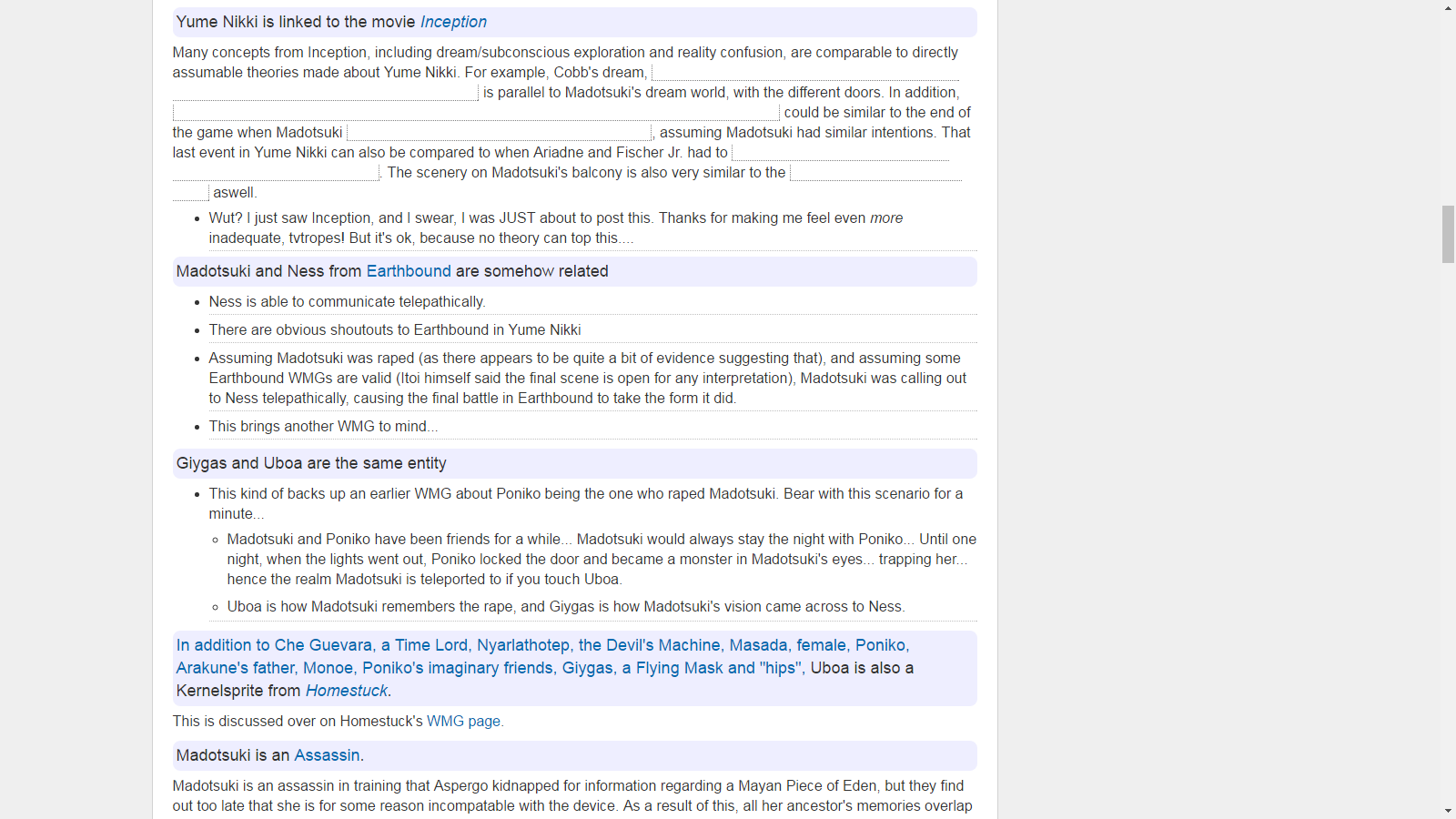Reveal spoiler after 'very similar to the'

[x=876, y=173]
